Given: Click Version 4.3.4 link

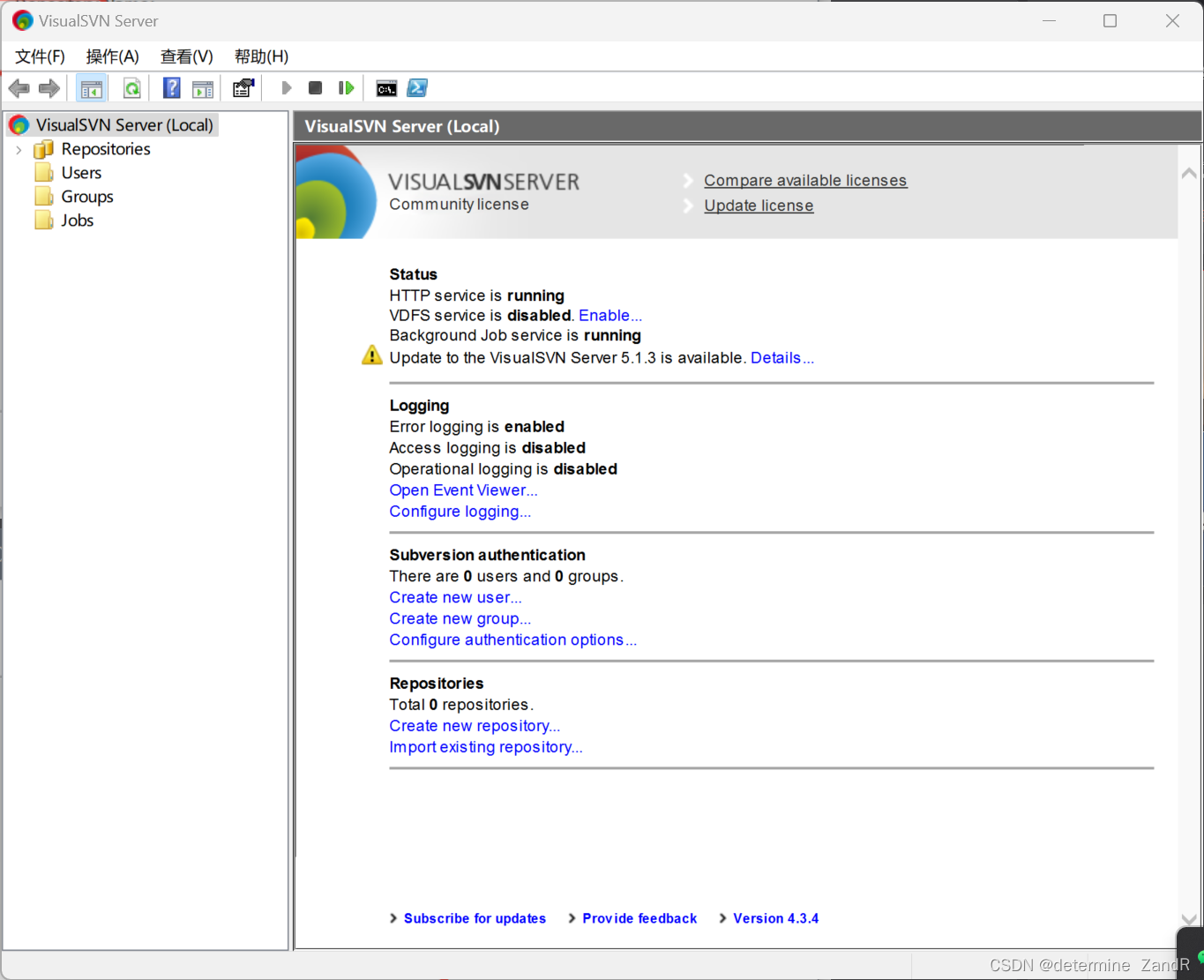Looking at the screenshot, I should click(776, 918).
